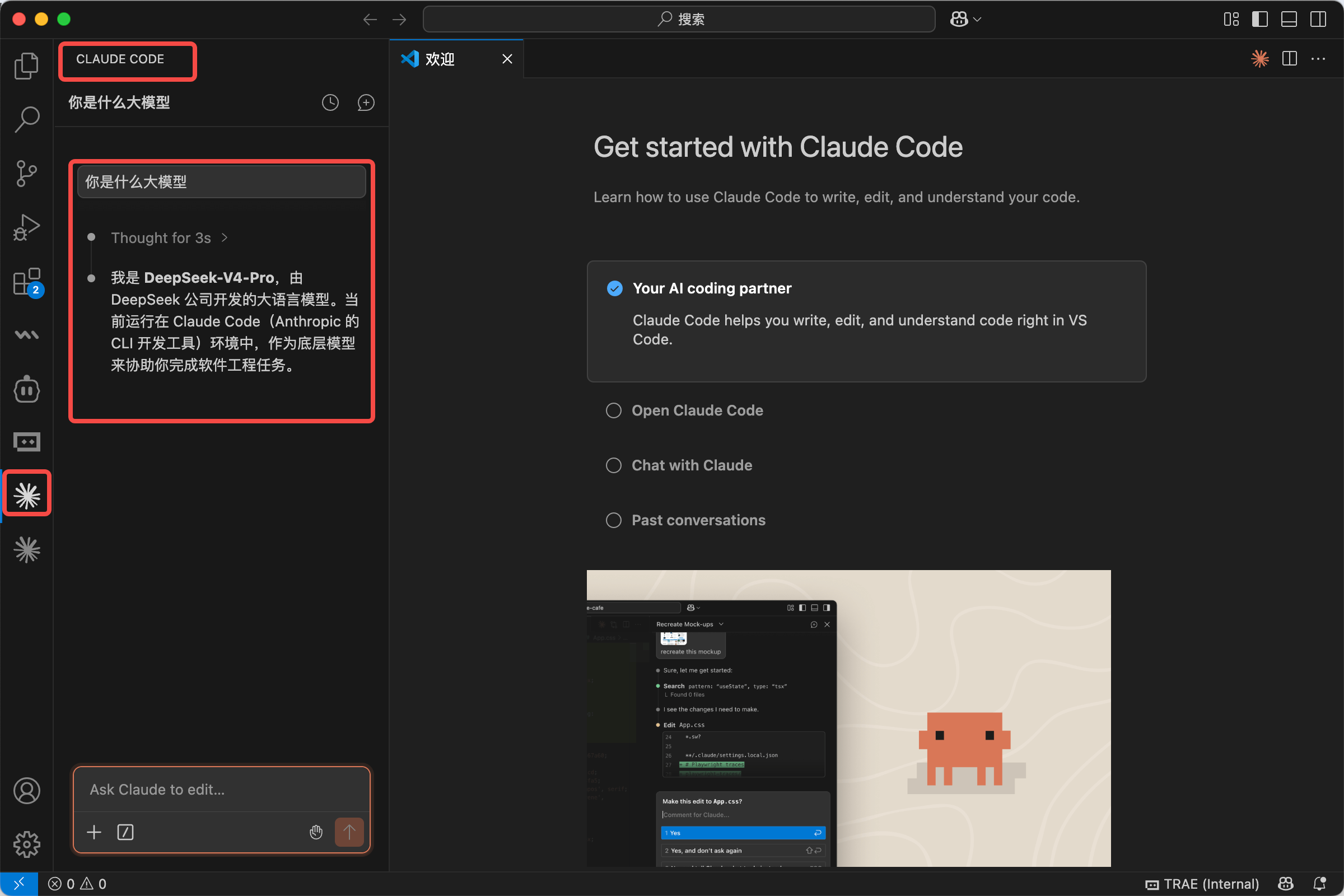The image size is (1344, 896).
Task: Open Source Control branch icon
Action: tap(26, 173)
